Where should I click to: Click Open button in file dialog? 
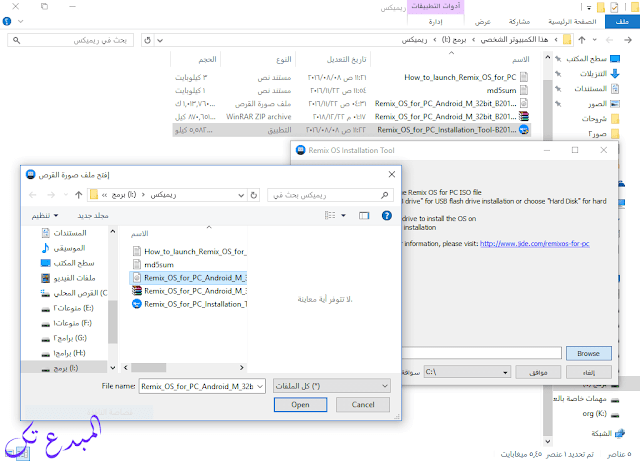coord(300,405)
